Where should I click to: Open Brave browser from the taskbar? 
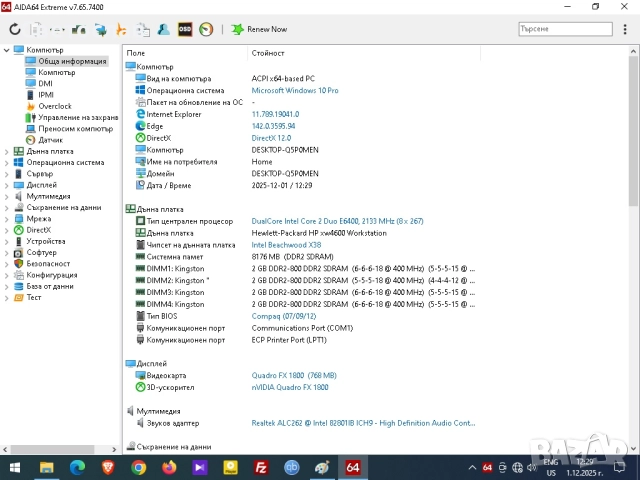coord(108,467)
